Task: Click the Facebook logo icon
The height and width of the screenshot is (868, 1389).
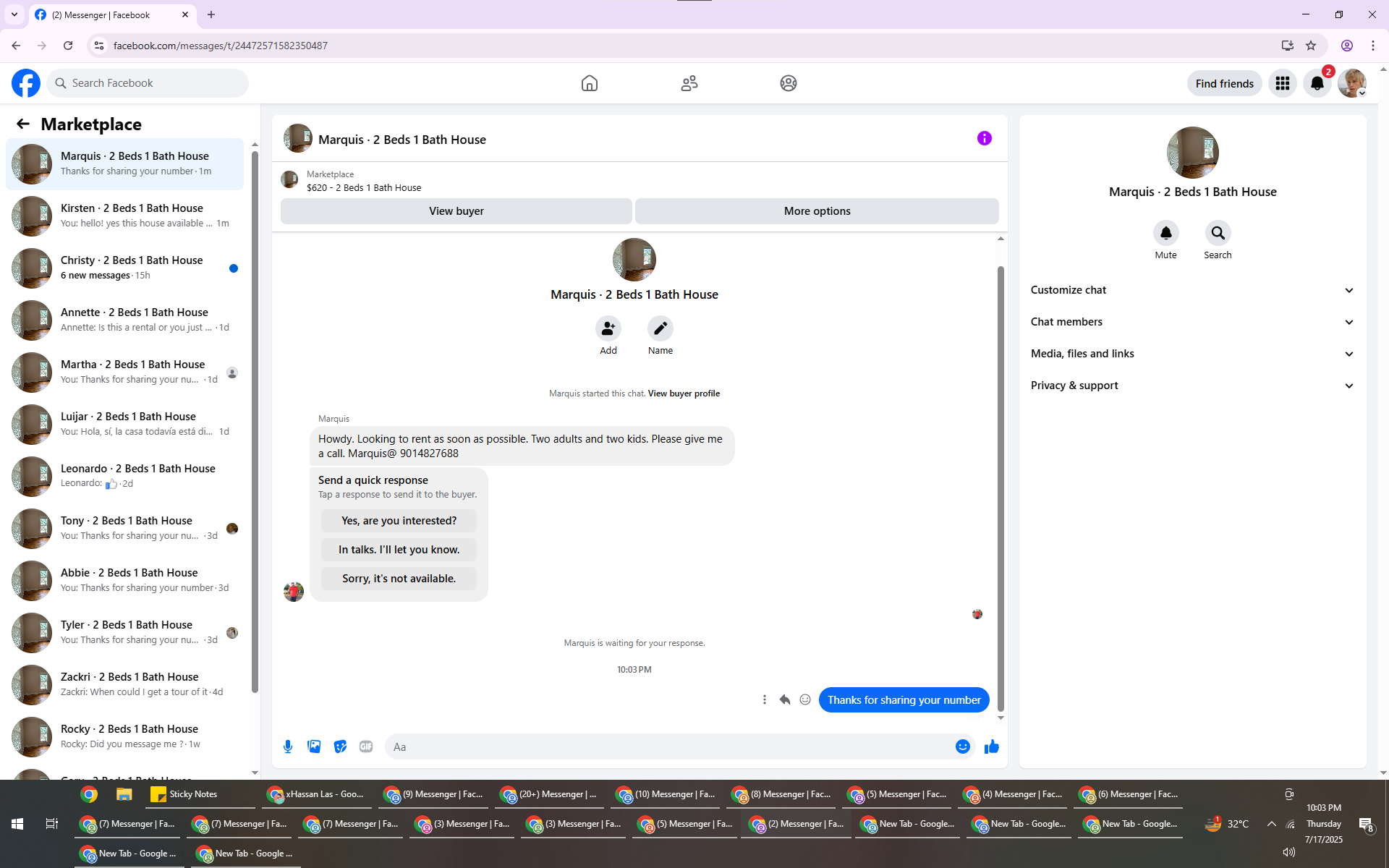Action: pos(26,83)
